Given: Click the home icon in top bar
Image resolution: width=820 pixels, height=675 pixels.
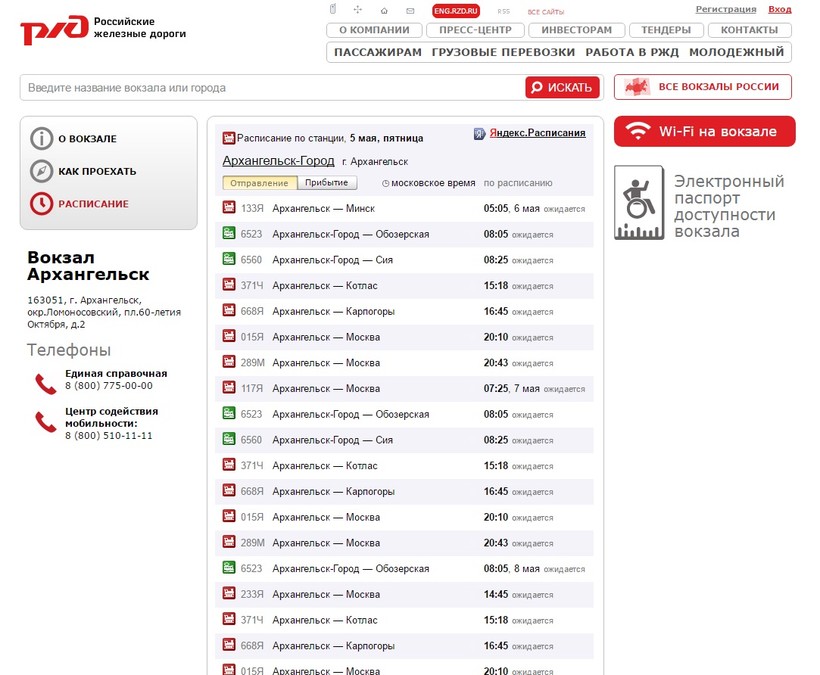Looking at the screenshot, I should coord(384,10).
